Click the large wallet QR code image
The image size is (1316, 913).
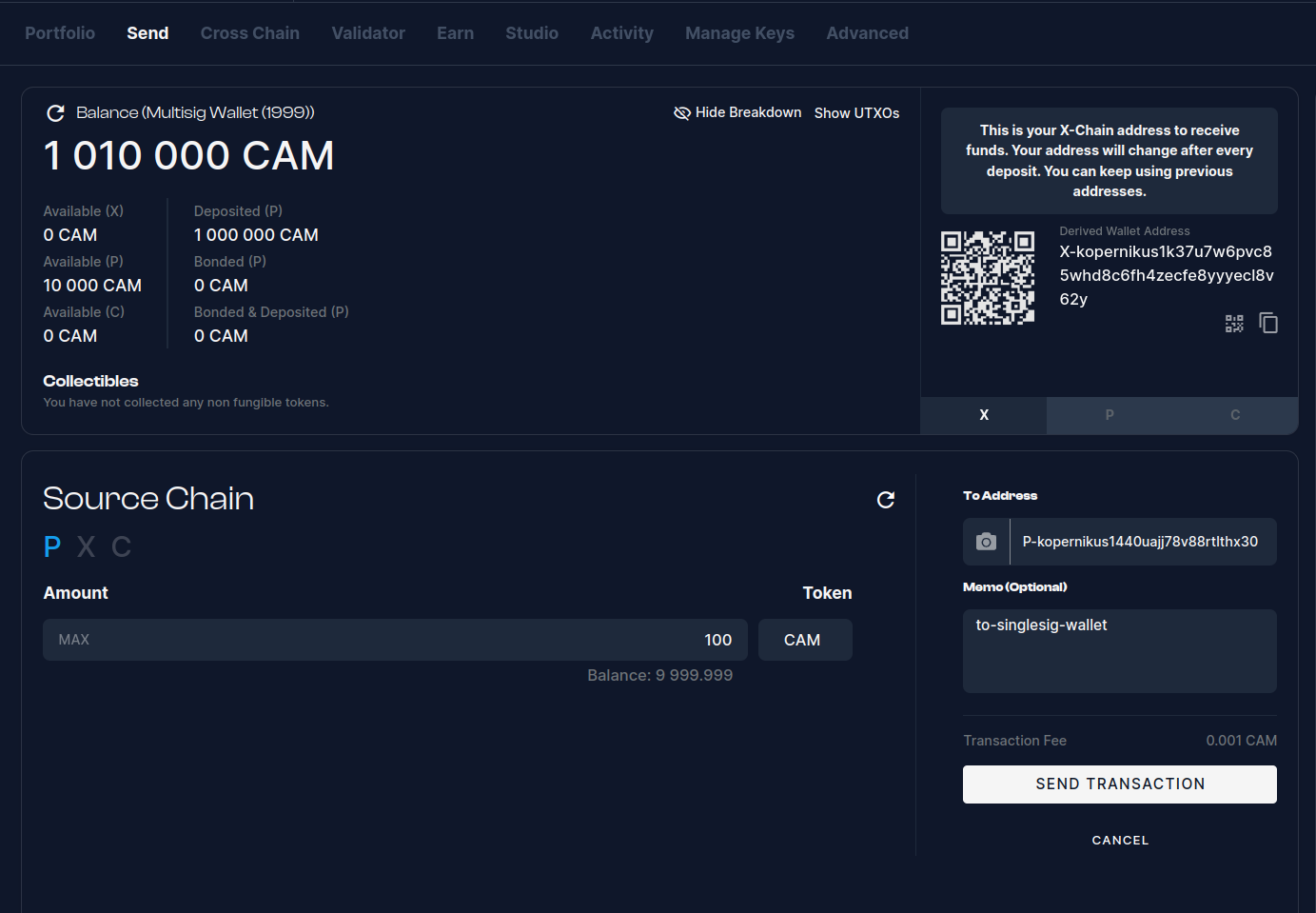(x=988, y=278)
